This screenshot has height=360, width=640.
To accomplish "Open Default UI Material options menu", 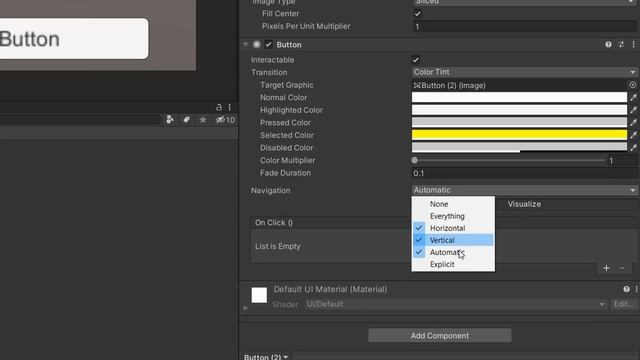I will click(636, 289).
